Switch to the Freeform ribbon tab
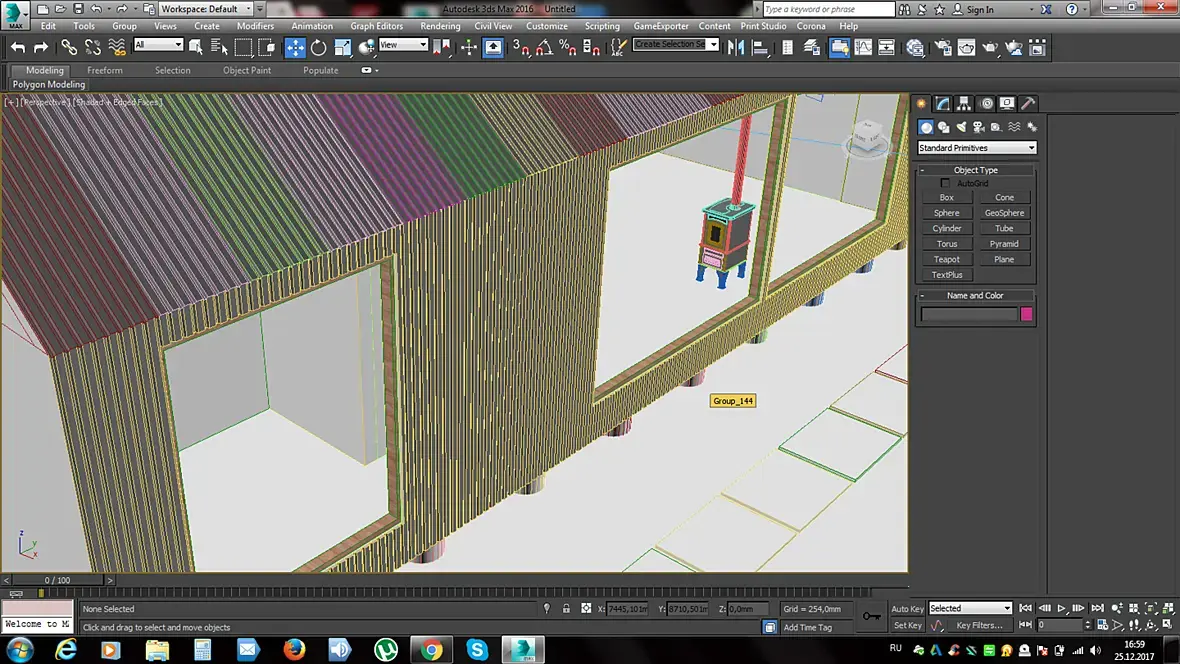1180x664 pixels. click(105, 71)
